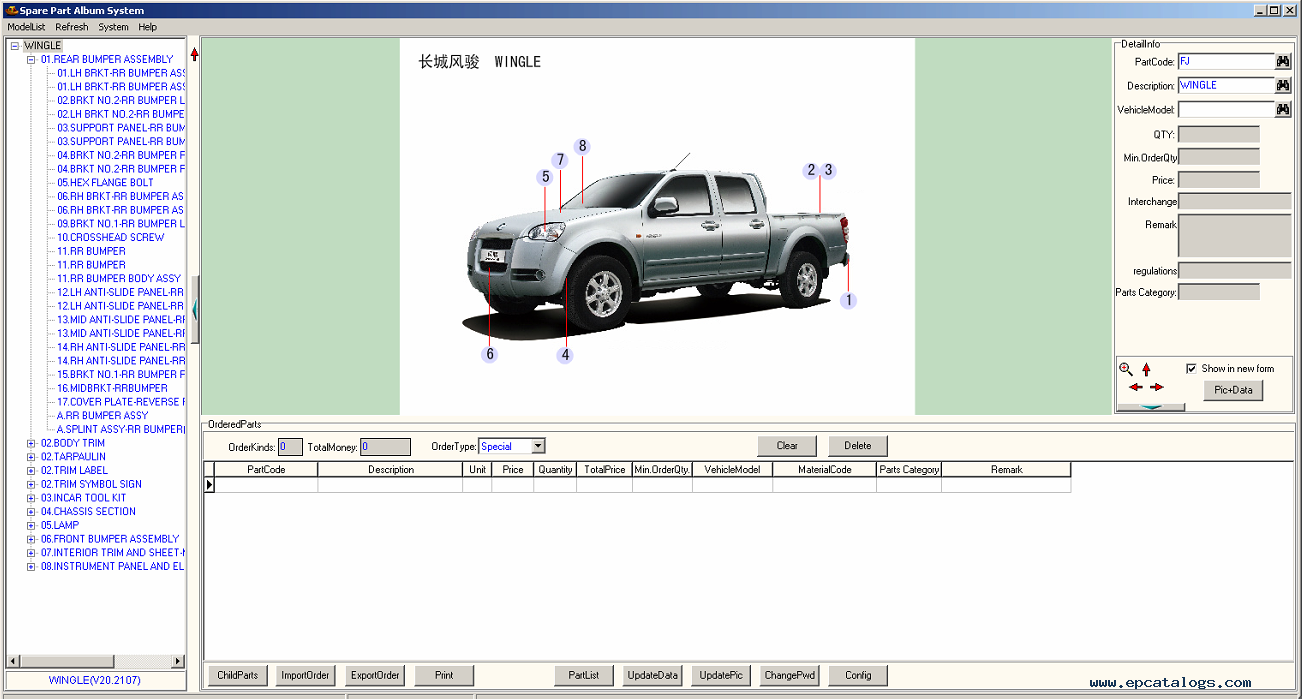Open the System menu
This screenshot has width=1302, height=699.
pos(113,27)
